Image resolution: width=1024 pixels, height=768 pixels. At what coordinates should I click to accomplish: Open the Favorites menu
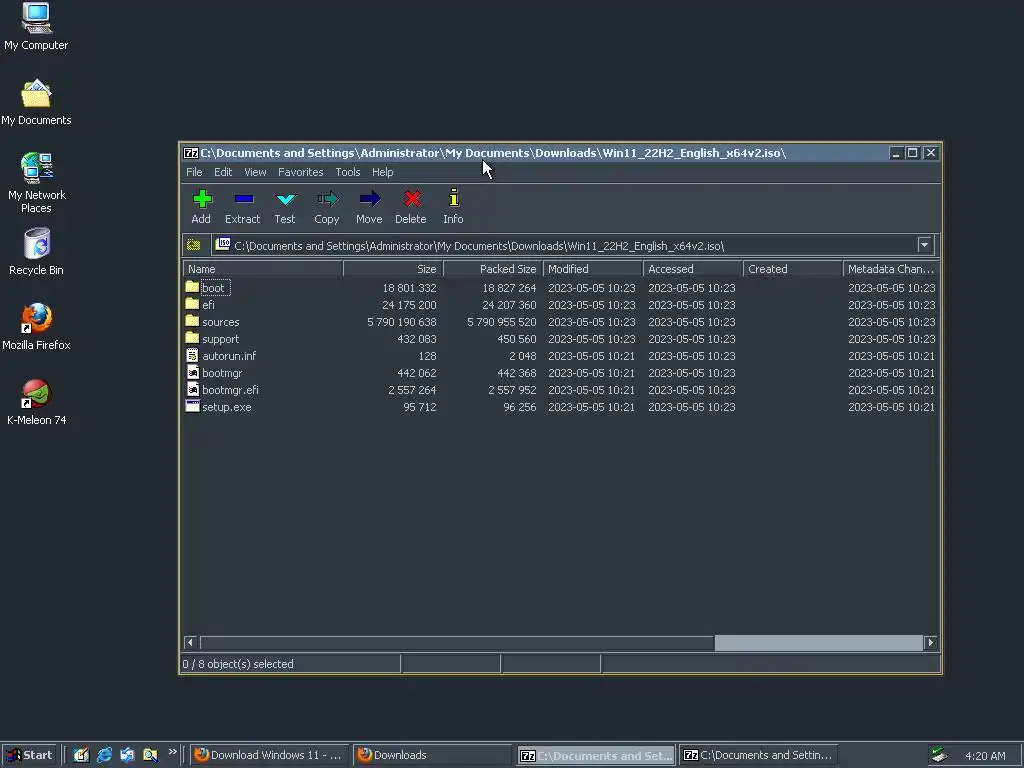tap(300, 172)
